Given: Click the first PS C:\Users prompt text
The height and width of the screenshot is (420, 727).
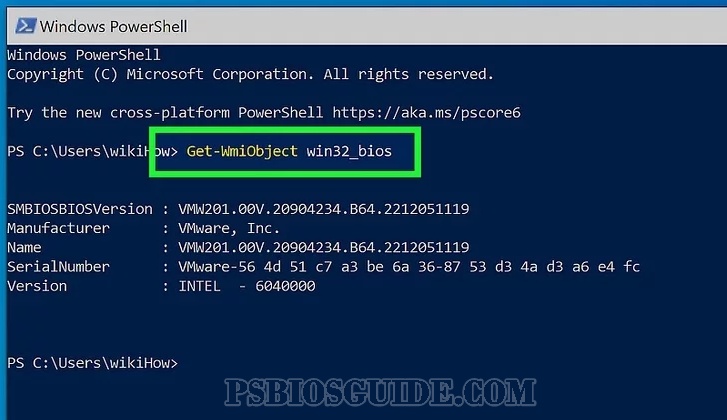Looking at the screenshot, I should pos(92,152).
